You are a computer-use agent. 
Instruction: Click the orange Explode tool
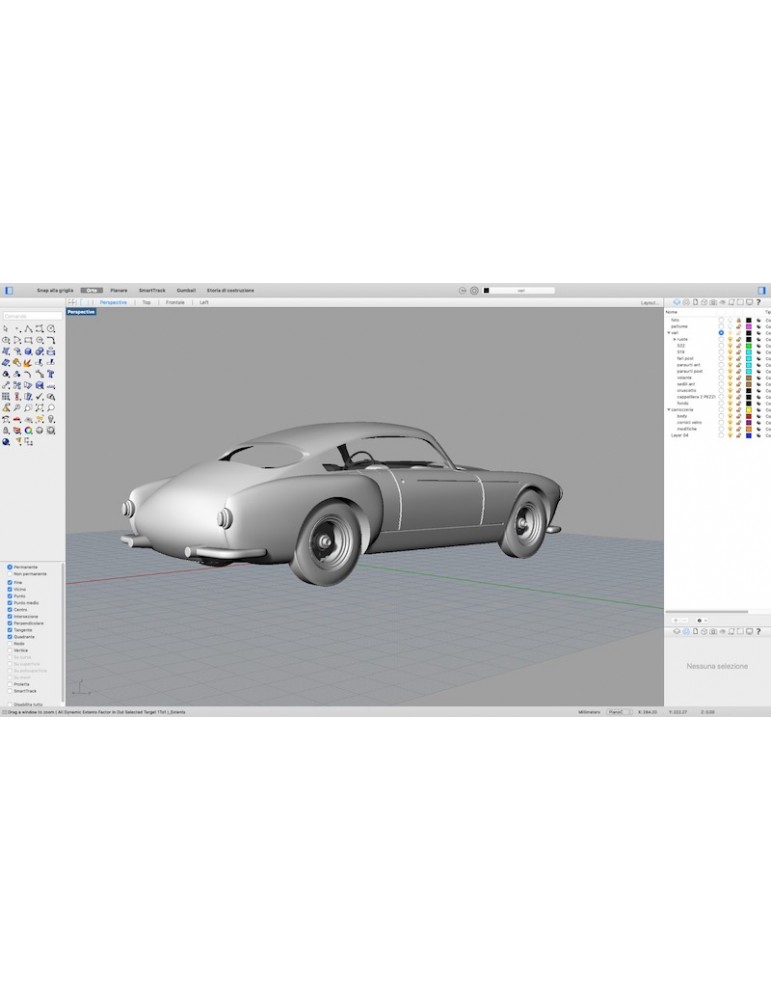[27, 363]
